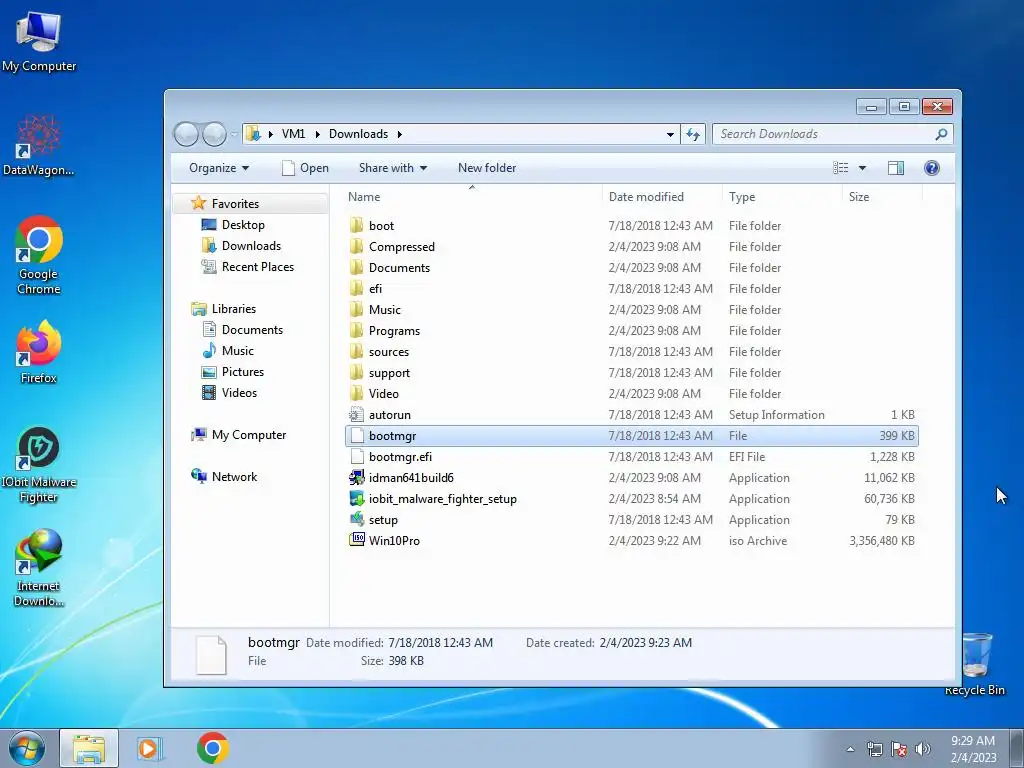Open Windows Media Player from taskbar
Viewport: 1024px width, 768px height.
click(150, 748)
